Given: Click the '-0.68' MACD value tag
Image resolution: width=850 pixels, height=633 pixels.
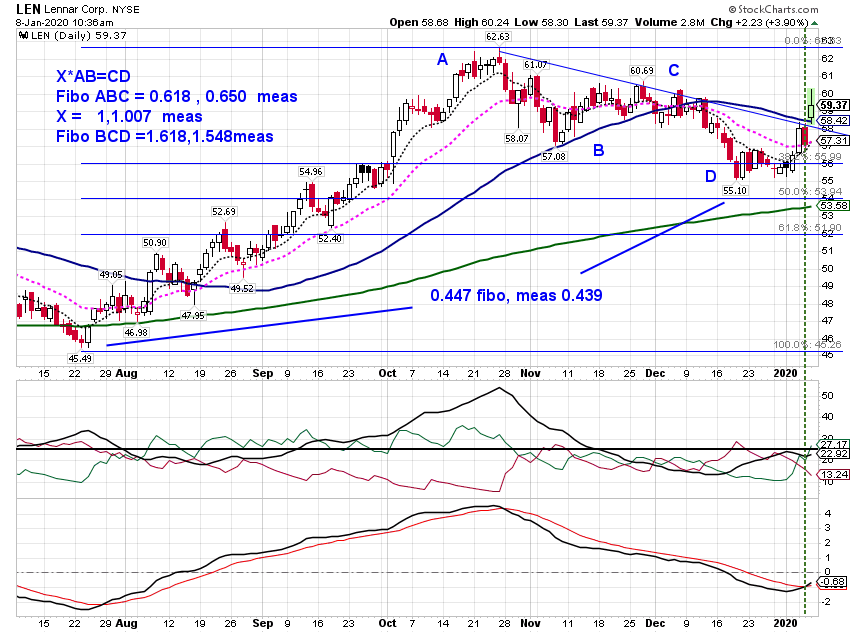Looking at the screenshot, I should [x=833, y=582].
